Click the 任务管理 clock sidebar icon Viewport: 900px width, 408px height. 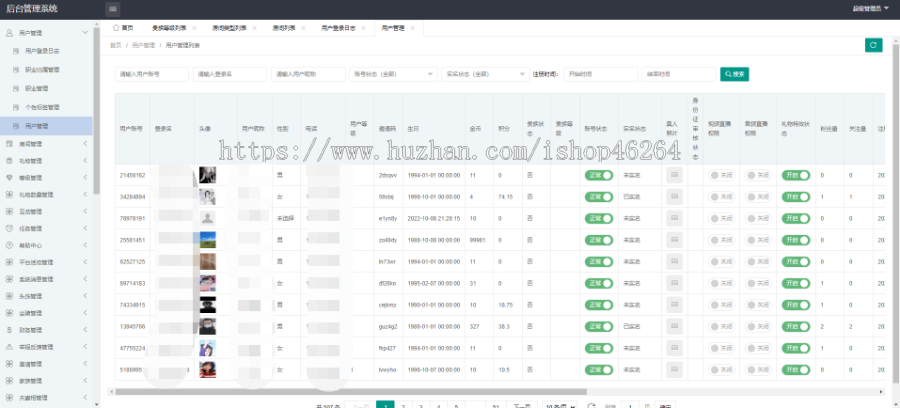(9, 228)
